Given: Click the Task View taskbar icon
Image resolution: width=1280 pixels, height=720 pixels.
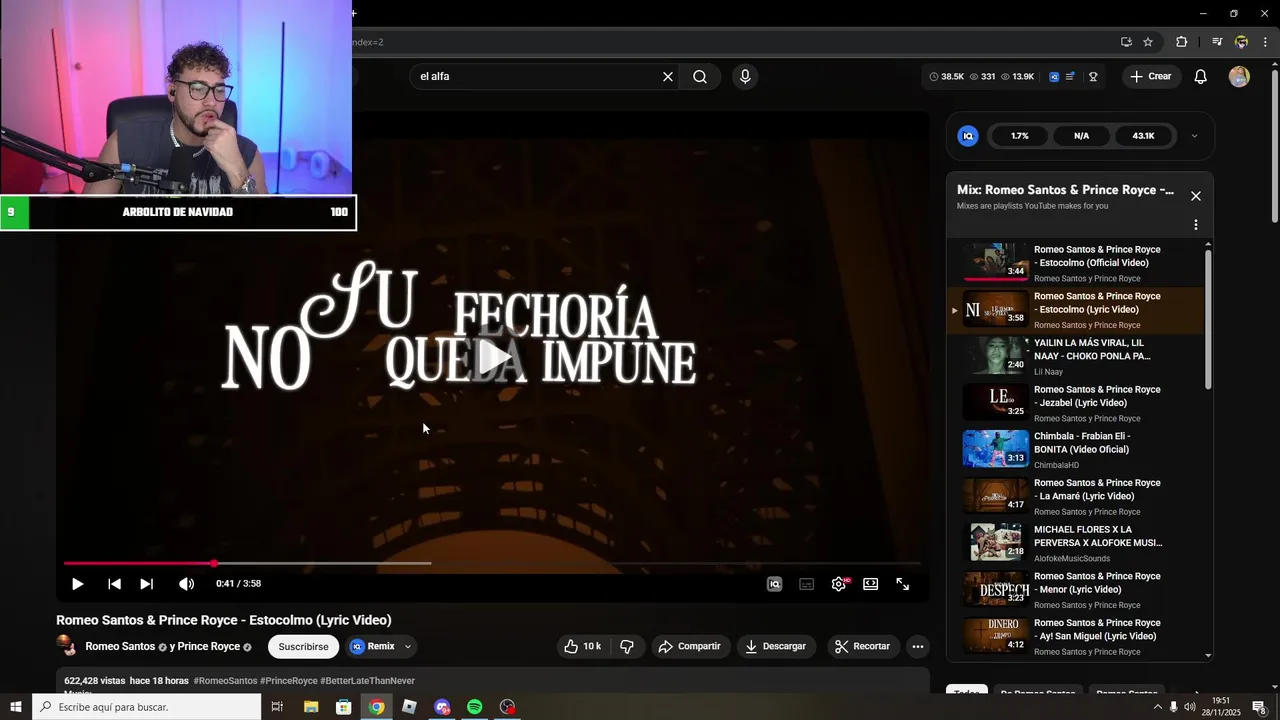Looking at the screenshot, I should tap(277, 707).
